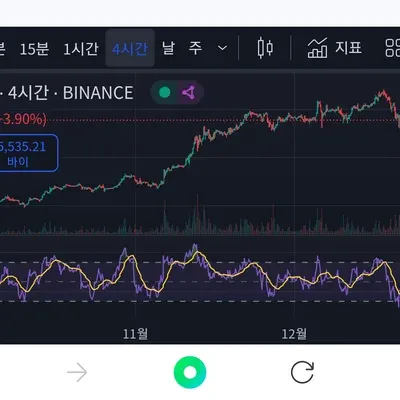Screen dimensions: 400x400
Task: Click the -3.90% change text
Action: click(x=23, y=119)
